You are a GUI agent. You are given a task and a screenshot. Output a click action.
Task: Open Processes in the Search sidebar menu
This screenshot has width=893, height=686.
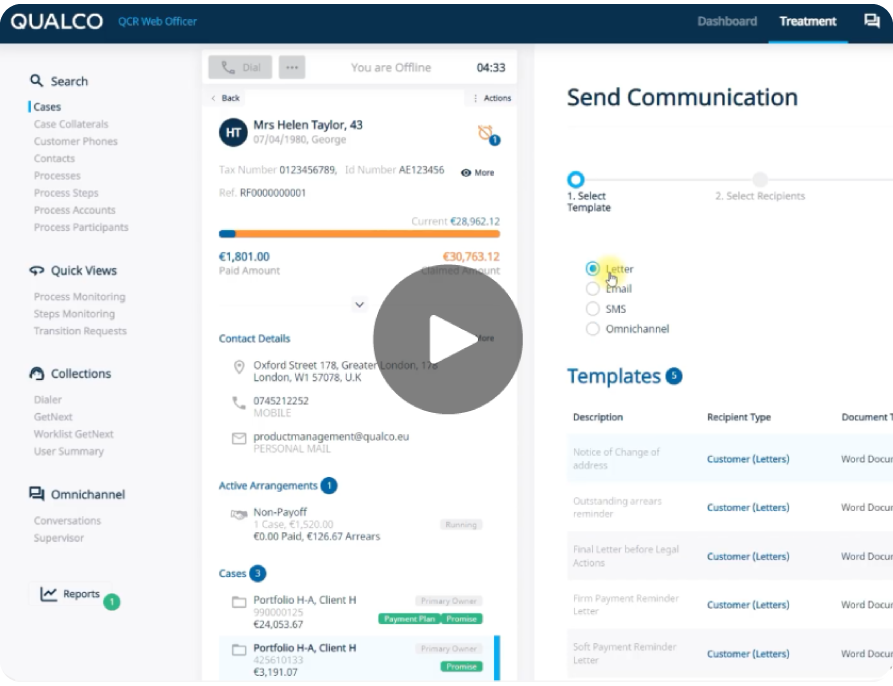point(55,175)
